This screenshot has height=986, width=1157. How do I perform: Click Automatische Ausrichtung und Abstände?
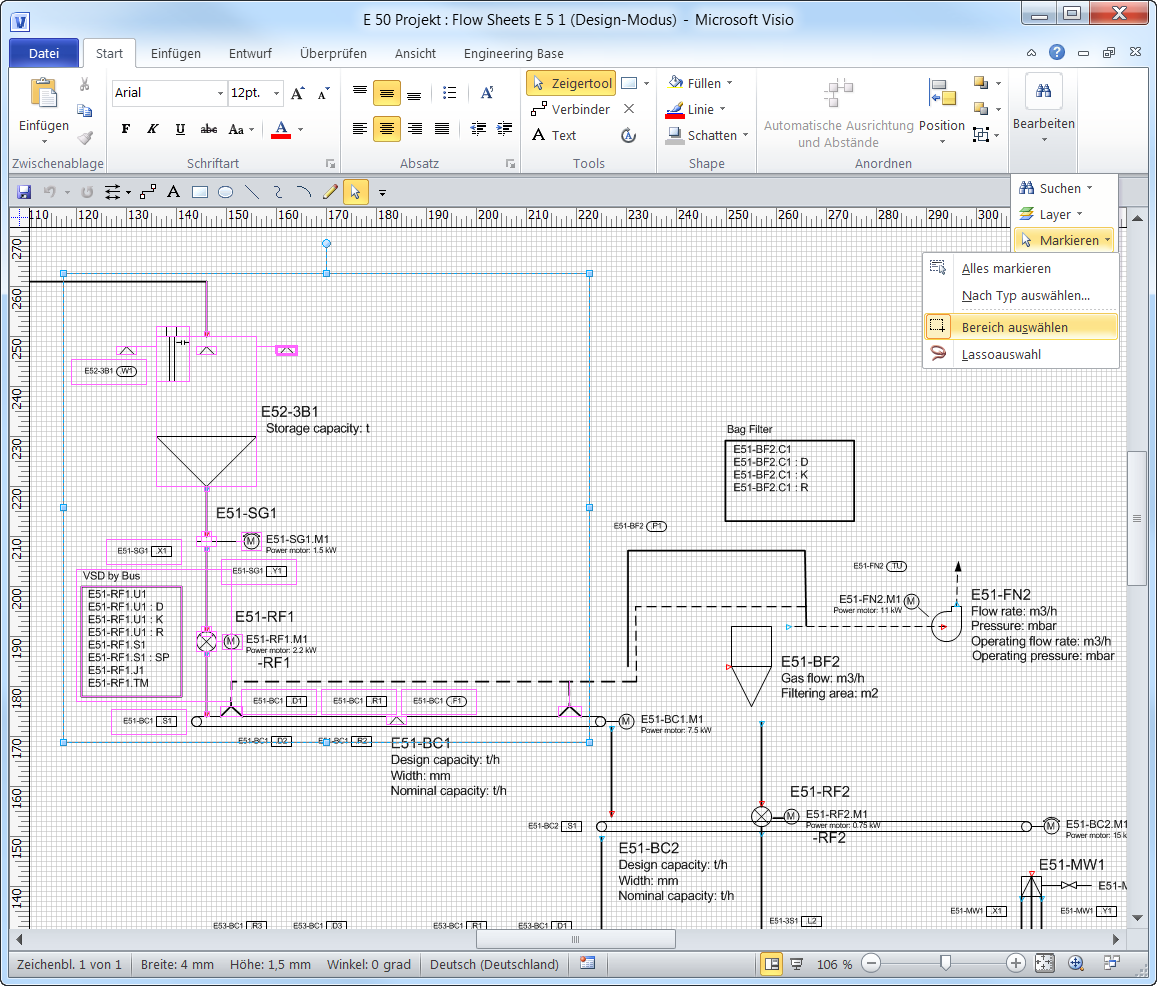click(838, 111)
